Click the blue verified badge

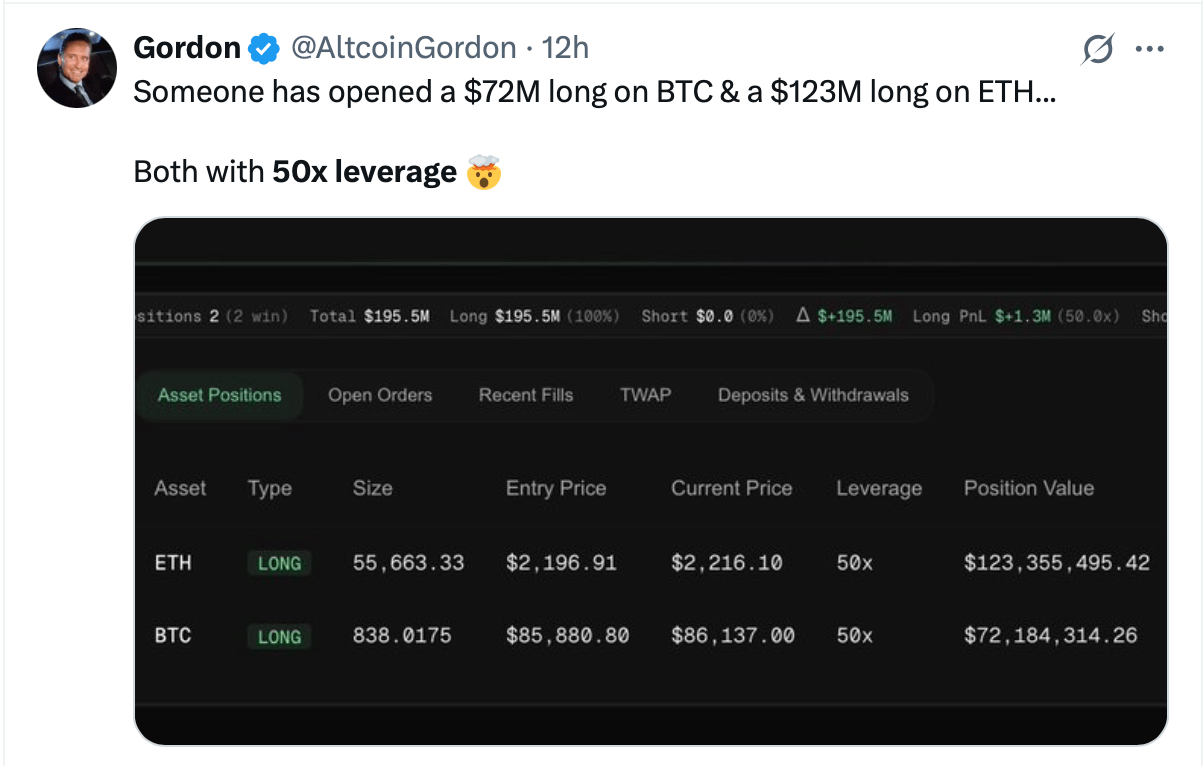pos(263,47)
